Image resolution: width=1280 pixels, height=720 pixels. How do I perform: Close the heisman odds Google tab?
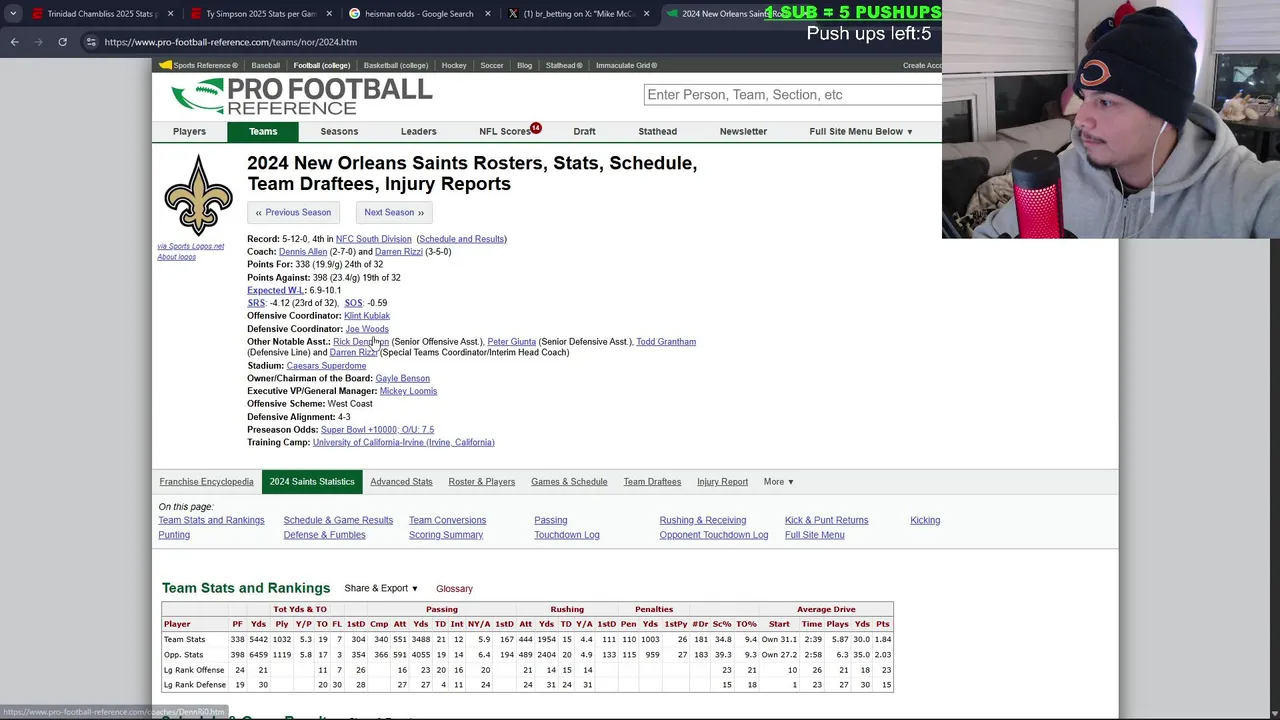pos(488,14)
